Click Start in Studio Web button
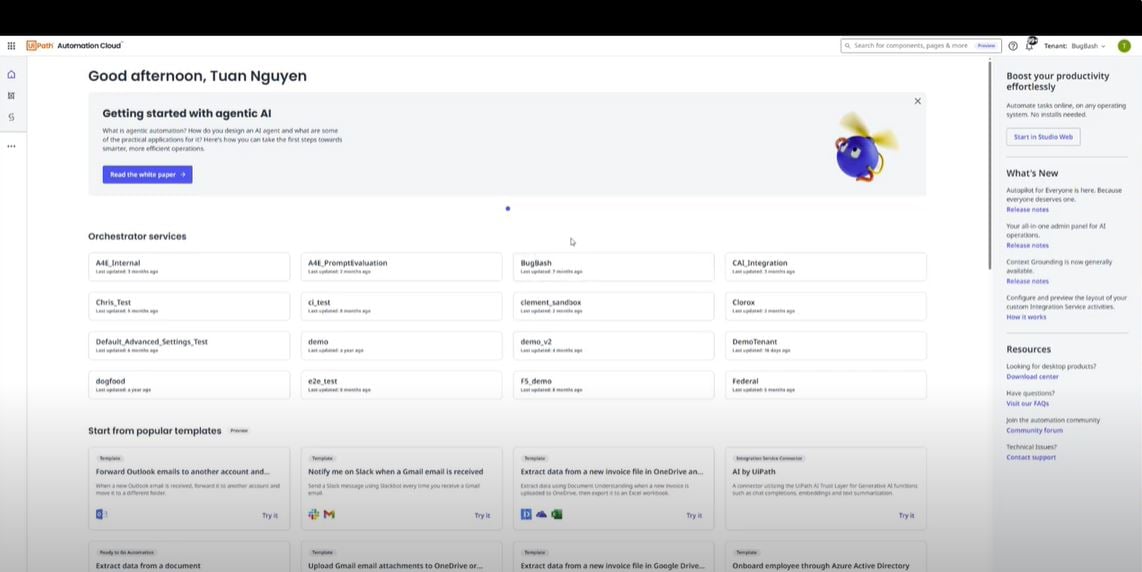Screen dimensions: 1142x572 click(1043, 137)
